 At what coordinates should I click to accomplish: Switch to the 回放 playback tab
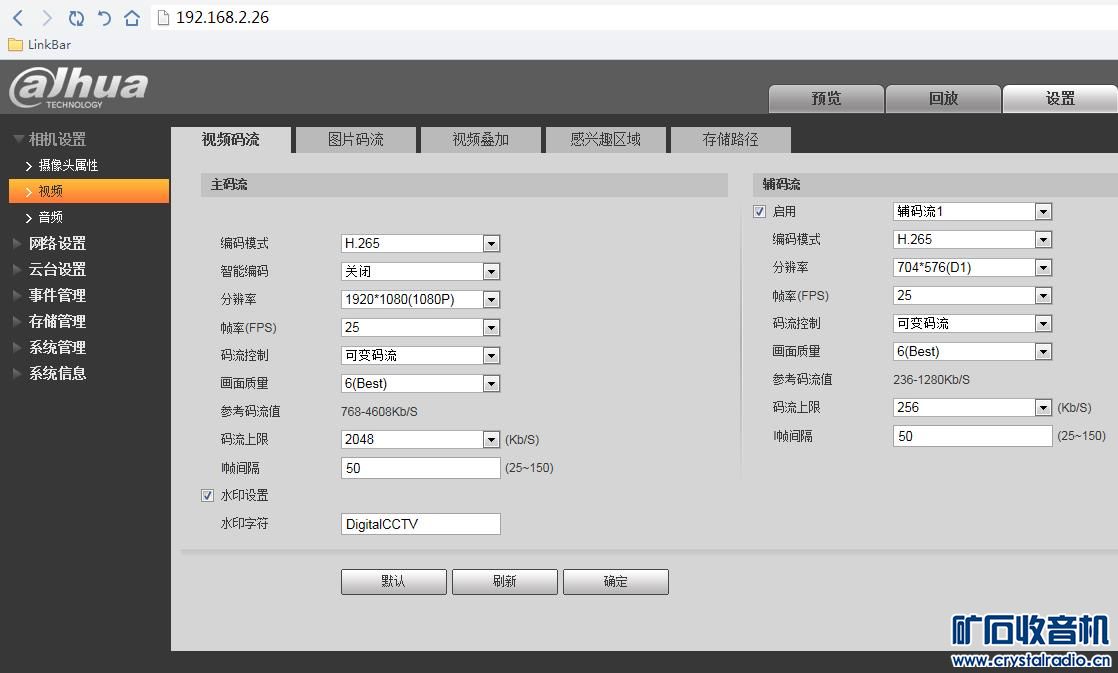click(943, 98)
